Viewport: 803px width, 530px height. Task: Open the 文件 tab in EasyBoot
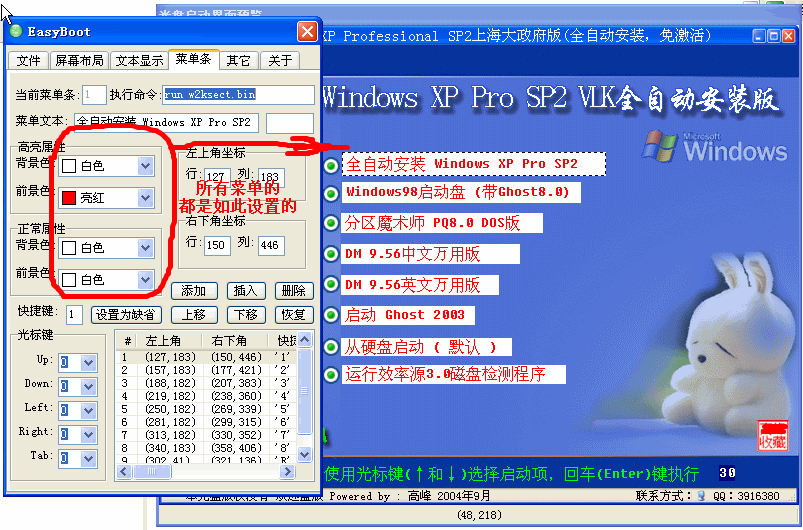click(x=28, y=60)
